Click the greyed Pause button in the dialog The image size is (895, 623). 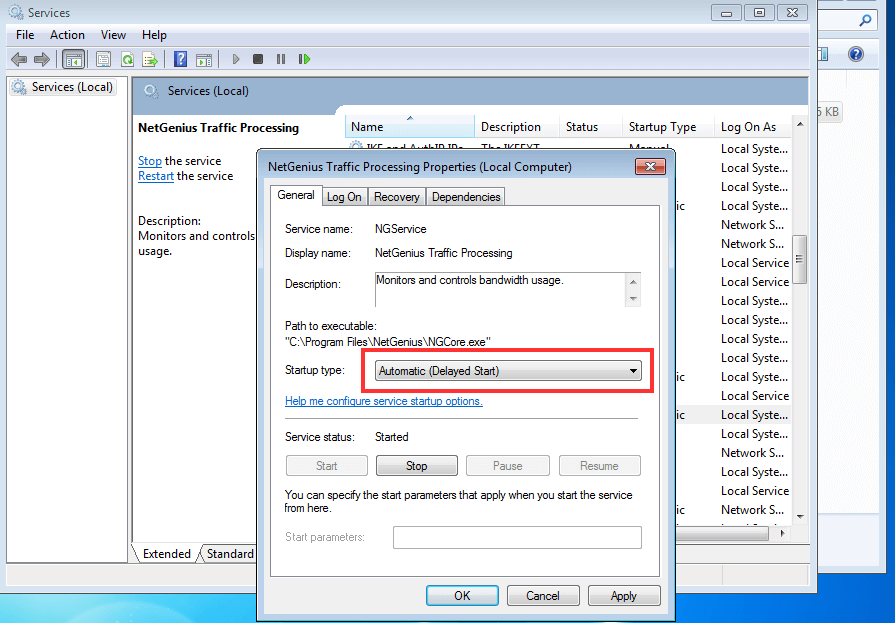[507, 465]
